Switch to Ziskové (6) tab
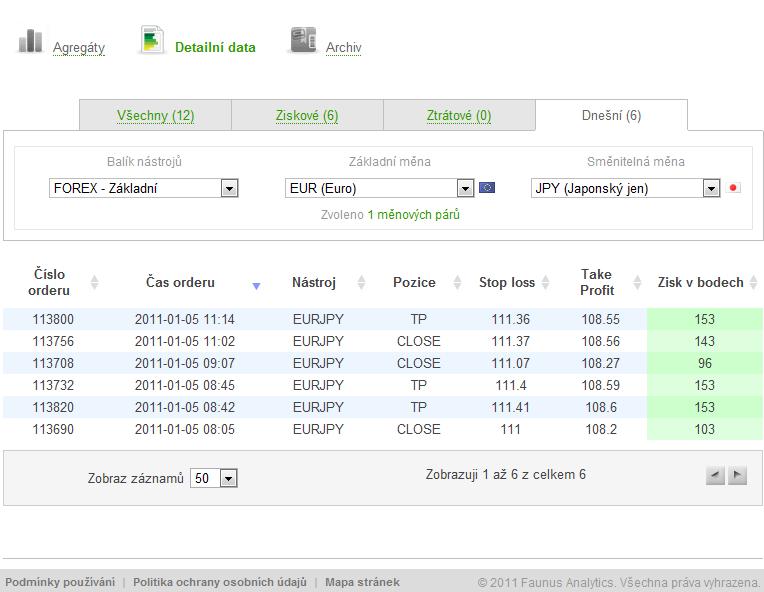 307,115
